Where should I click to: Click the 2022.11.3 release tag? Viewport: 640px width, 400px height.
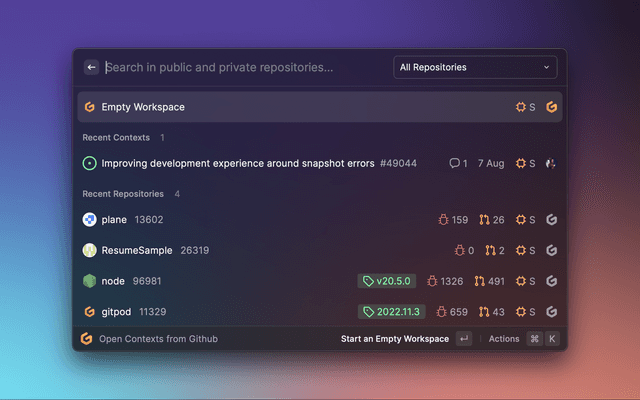click(x=391, y=312)
